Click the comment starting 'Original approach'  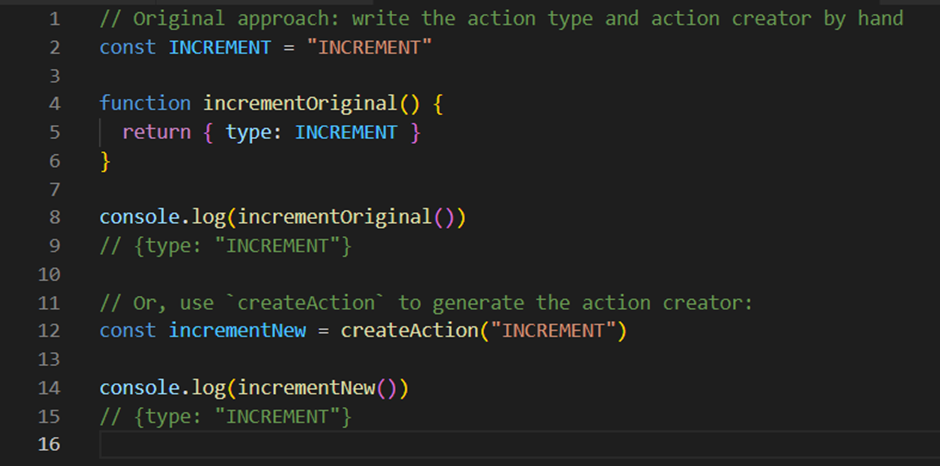coord(501,19)
